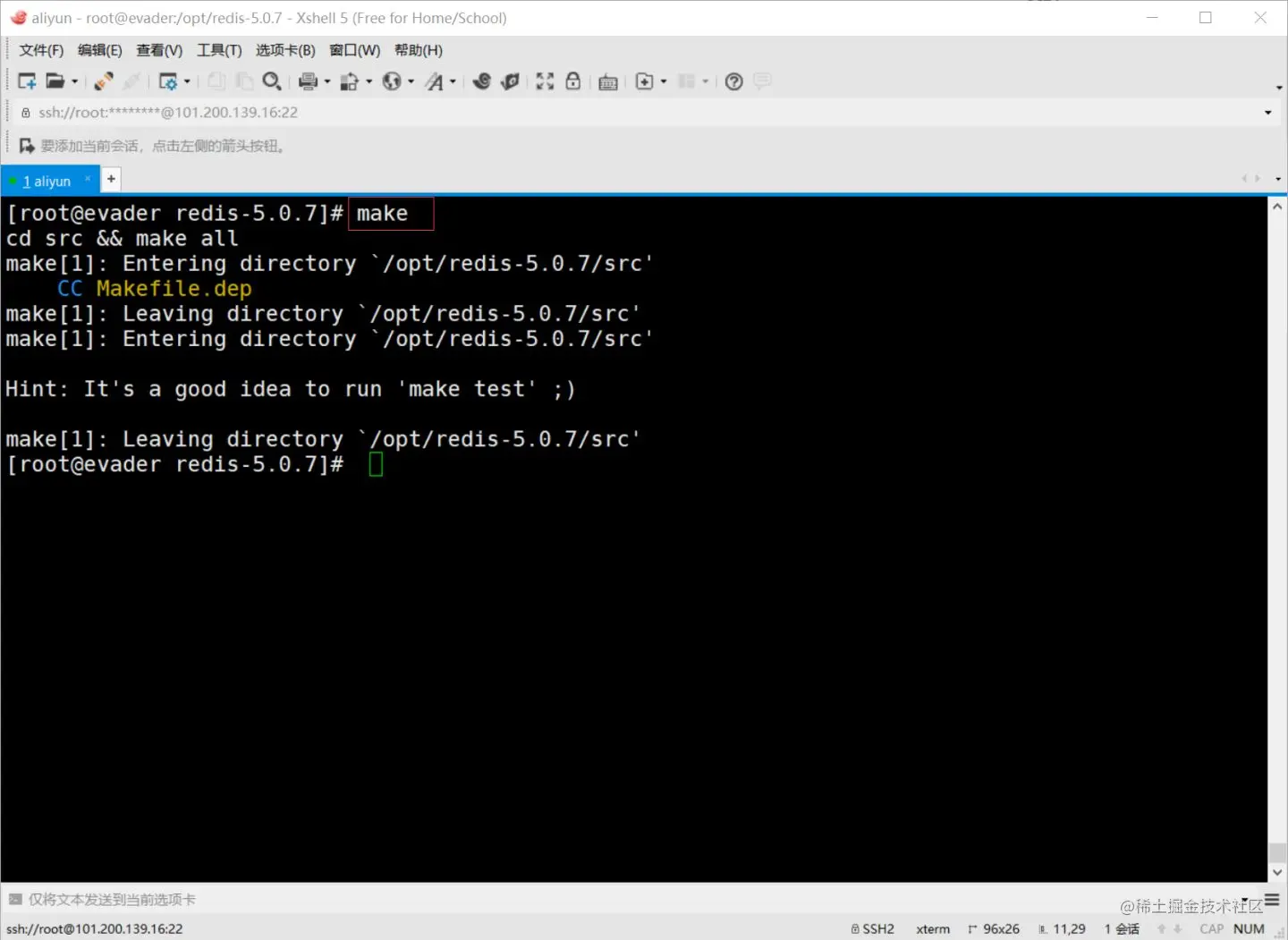Expand the Print dropdown arrow
Screen dimensions: 1288x940
point(327,81)
